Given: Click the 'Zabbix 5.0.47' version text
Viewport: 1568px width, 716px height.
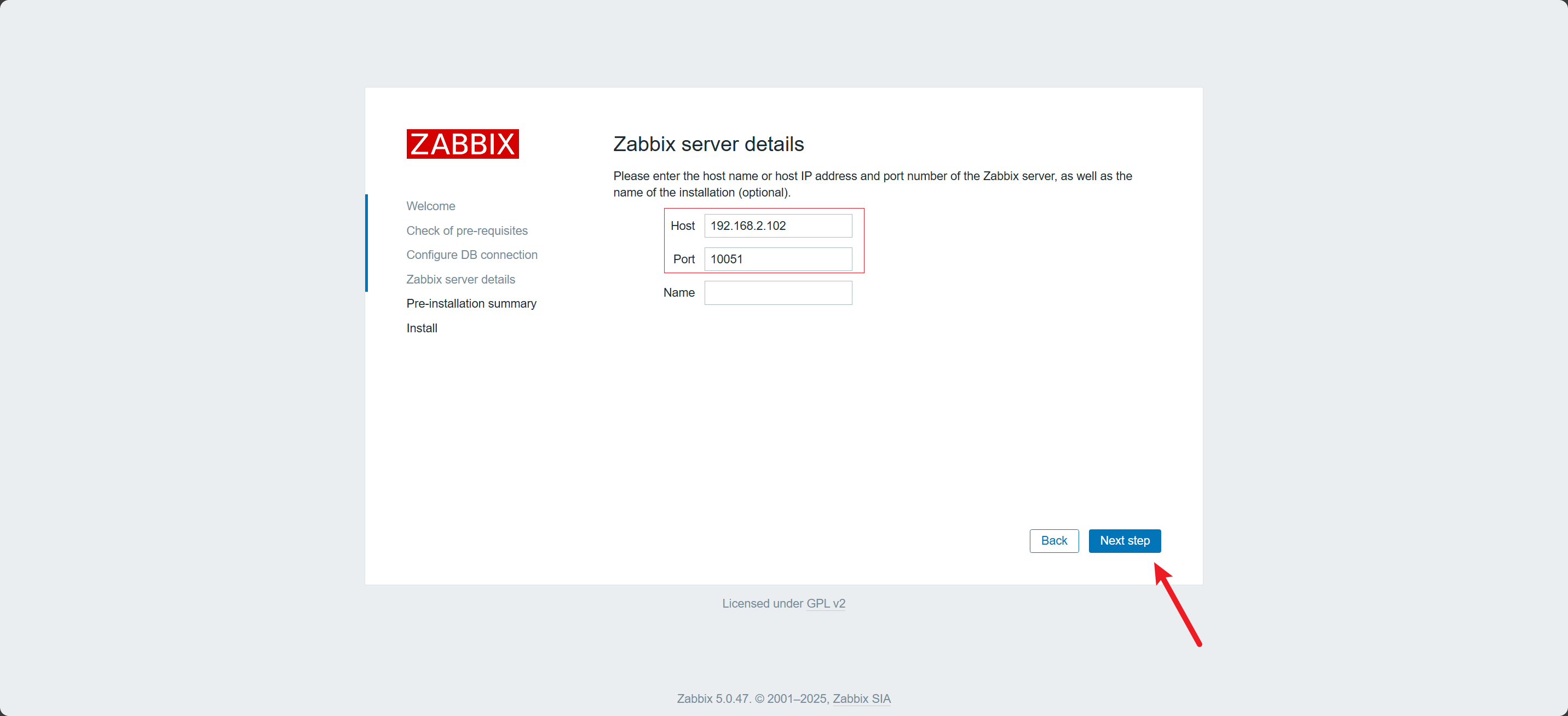Looking at the screenshot, I should 713,698.
